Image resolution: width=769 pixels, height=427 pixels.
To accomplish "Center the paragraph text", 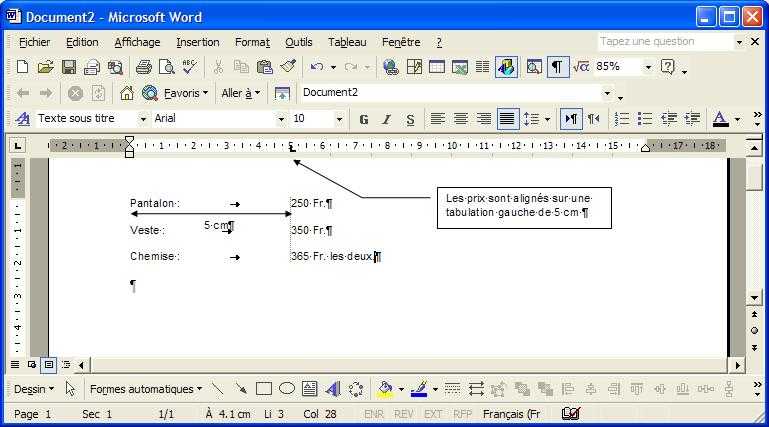I will click(x=461, y=119).
